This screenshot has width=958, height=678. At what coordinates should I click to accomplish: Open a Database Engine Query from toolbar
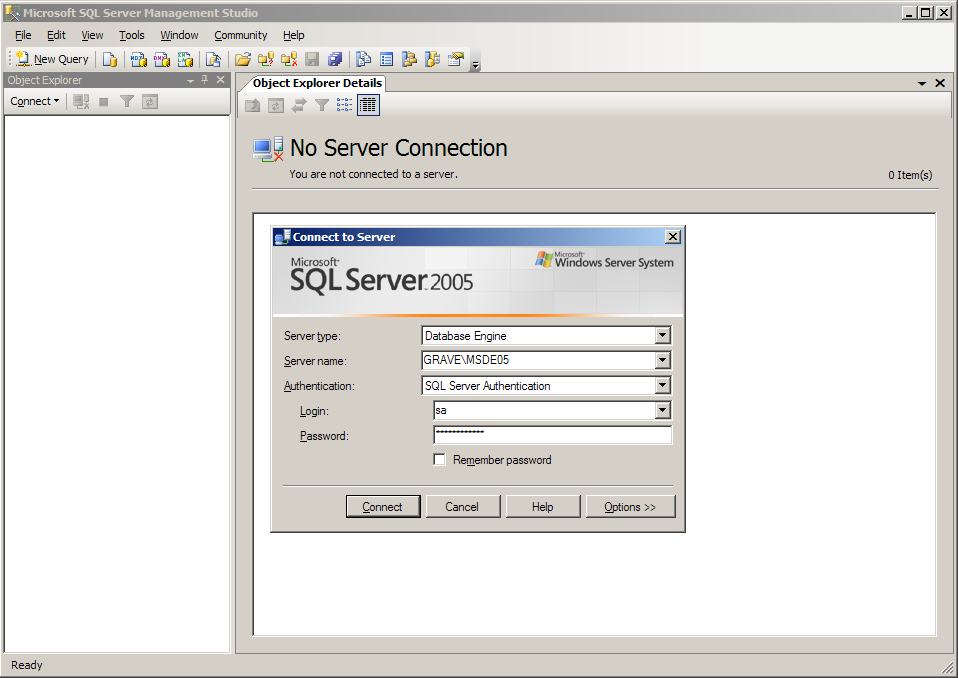110,59
